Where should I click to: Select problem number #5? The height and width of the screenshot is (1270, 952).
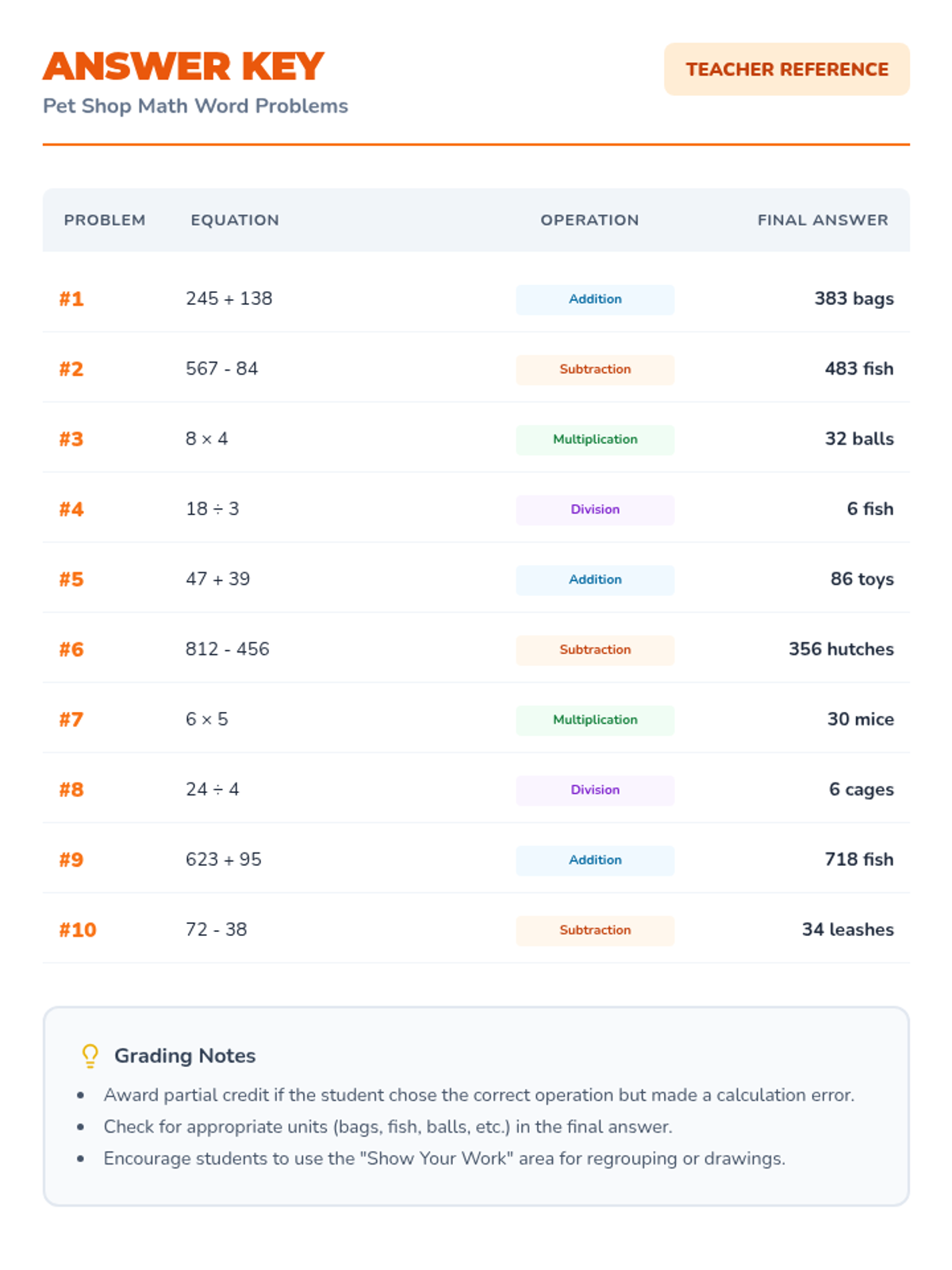[71, 579]
